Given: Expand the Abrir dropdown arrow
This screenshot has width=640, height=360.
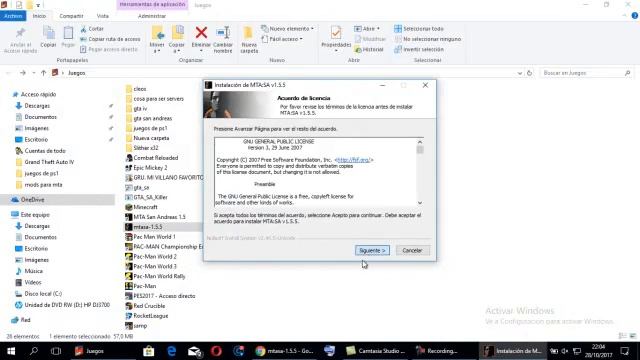Looking at the screenshot, I should tap(378, 29).
